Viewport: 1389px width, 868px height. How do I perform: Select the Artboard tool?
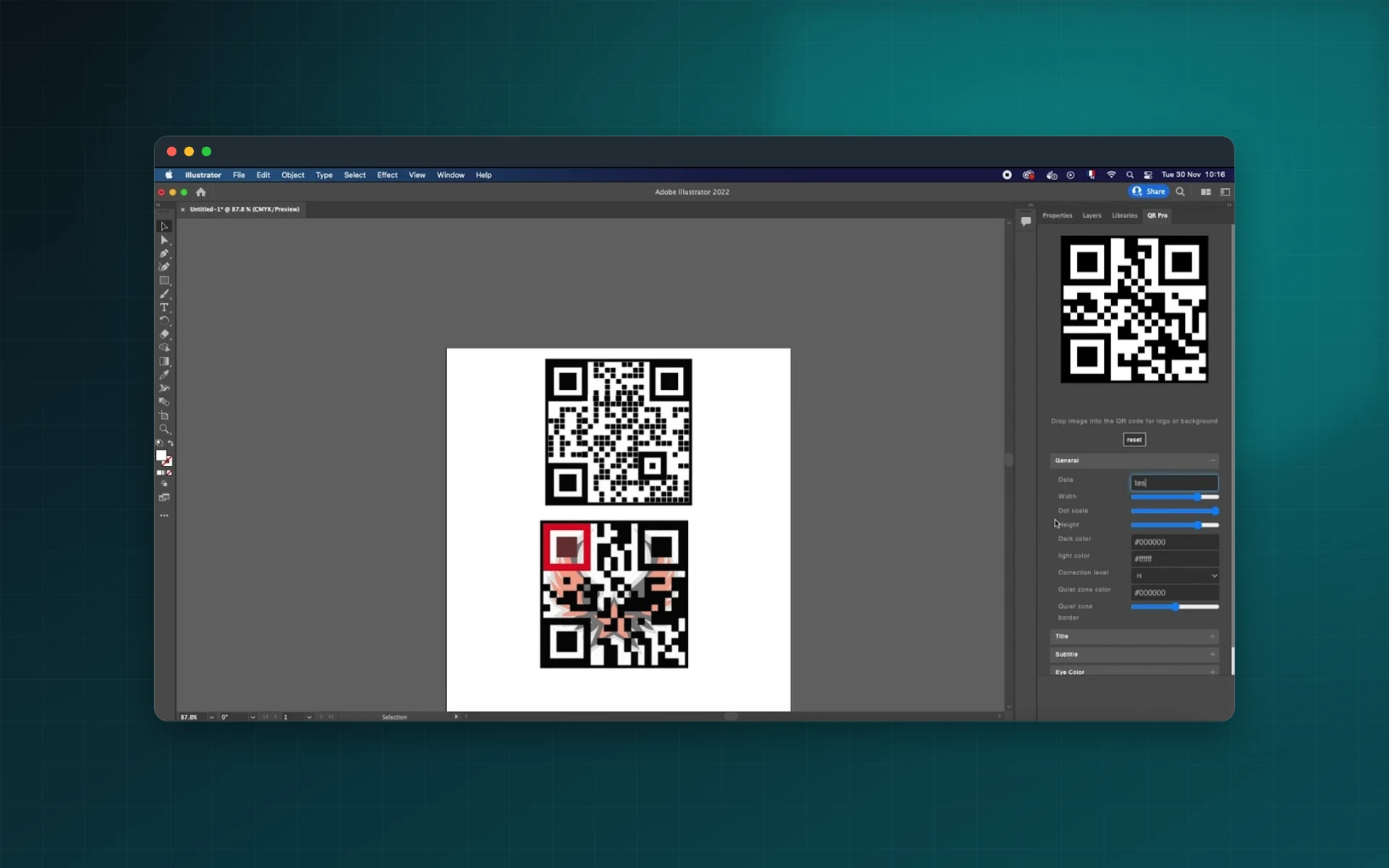click(x=164, y=416)
